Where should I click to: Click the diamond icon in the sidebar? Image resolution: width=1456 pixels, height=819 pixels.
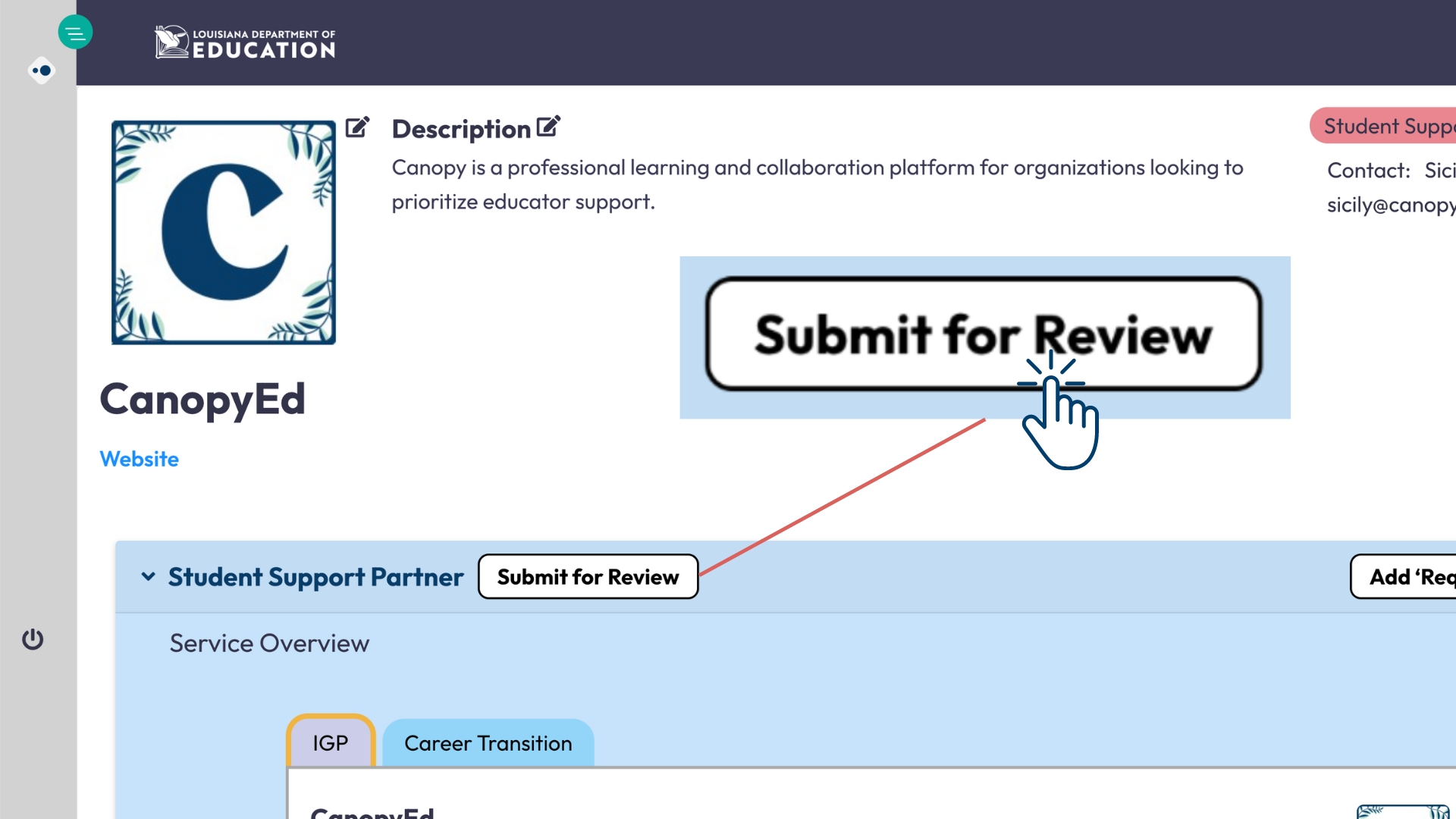tap(42, 71)
